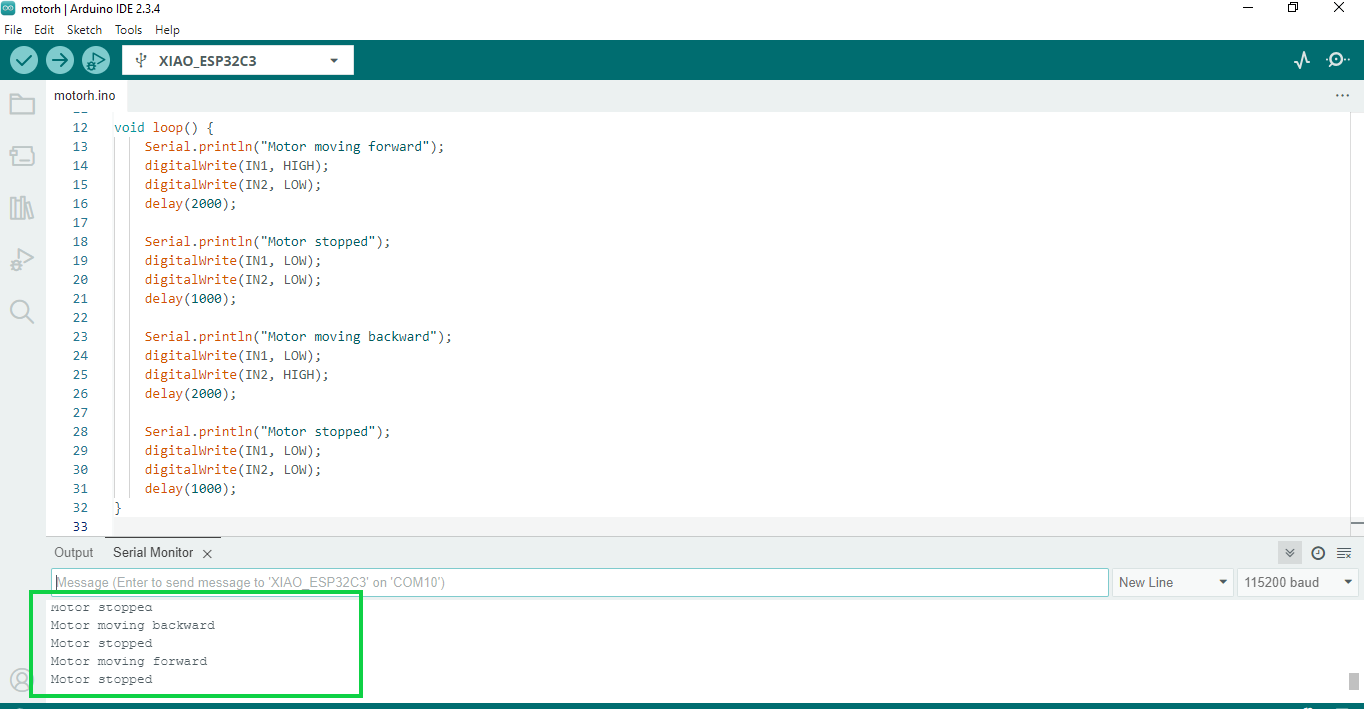
Task: Click the line containing "Motor moving forward" println
Action: pos(294,146)
